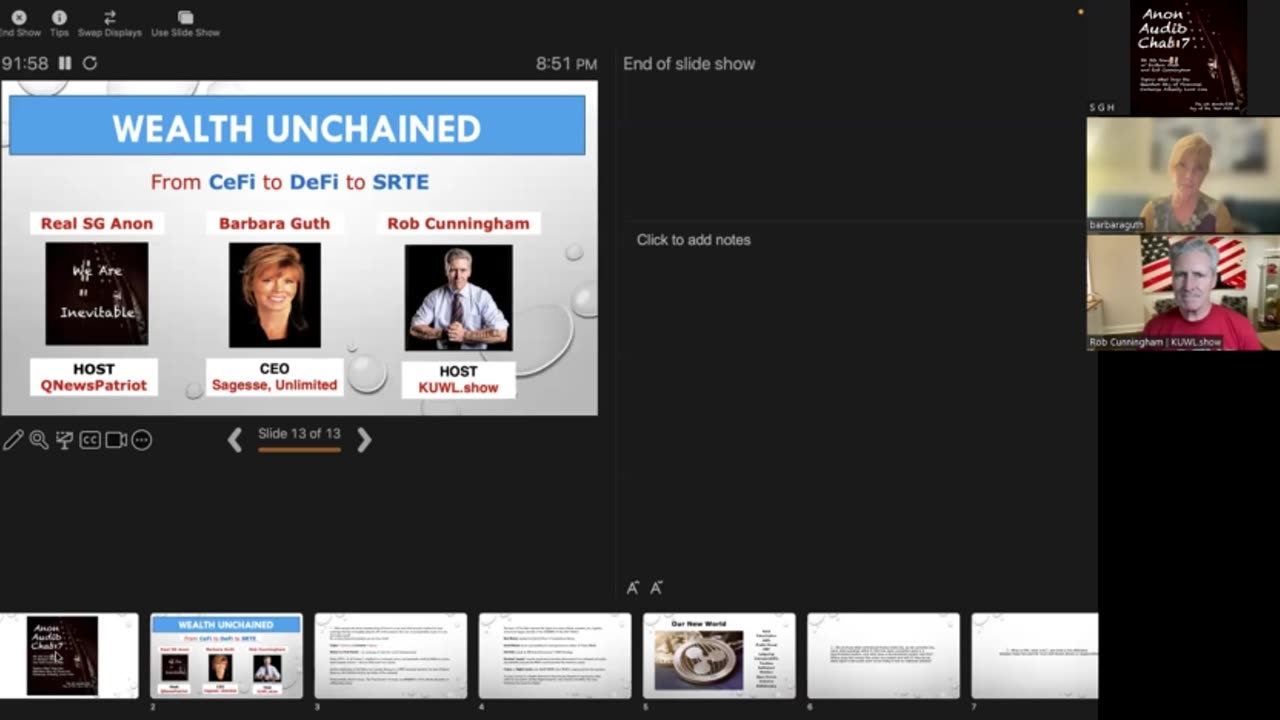The image size is (1280, 720).
Task: Click 'Barbara Guth' name label on slide
Action: [x=274, y=223]
